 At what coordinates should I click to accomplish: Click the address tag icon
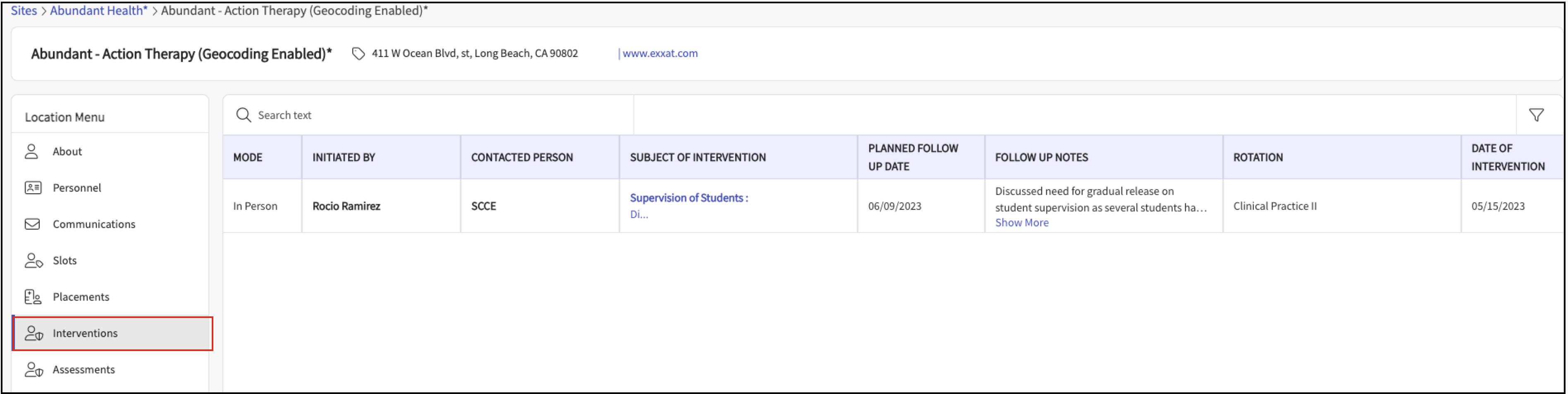point(359,54)
